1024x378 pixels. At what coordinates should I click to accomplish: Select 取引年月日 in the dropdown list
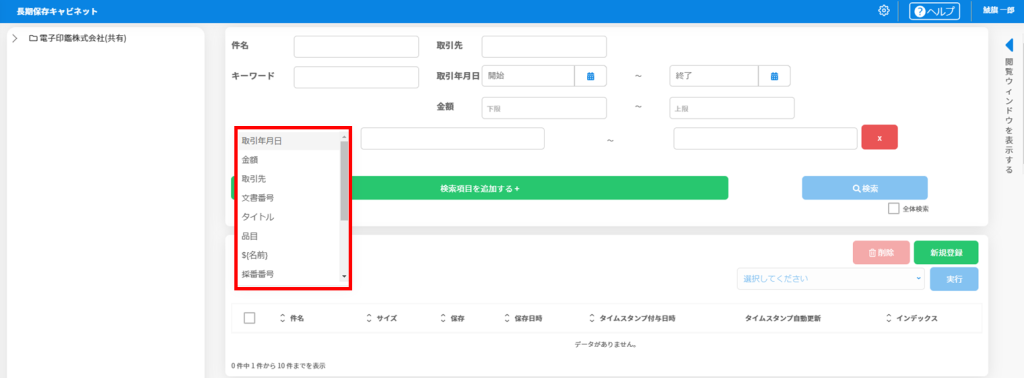tap(288, 140)
